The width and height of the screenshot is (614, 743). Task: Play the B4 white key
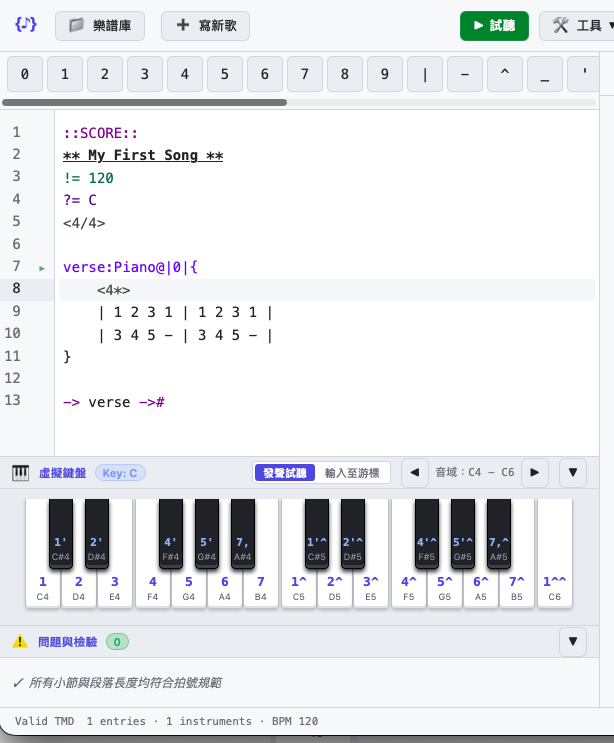pos(261,588)
